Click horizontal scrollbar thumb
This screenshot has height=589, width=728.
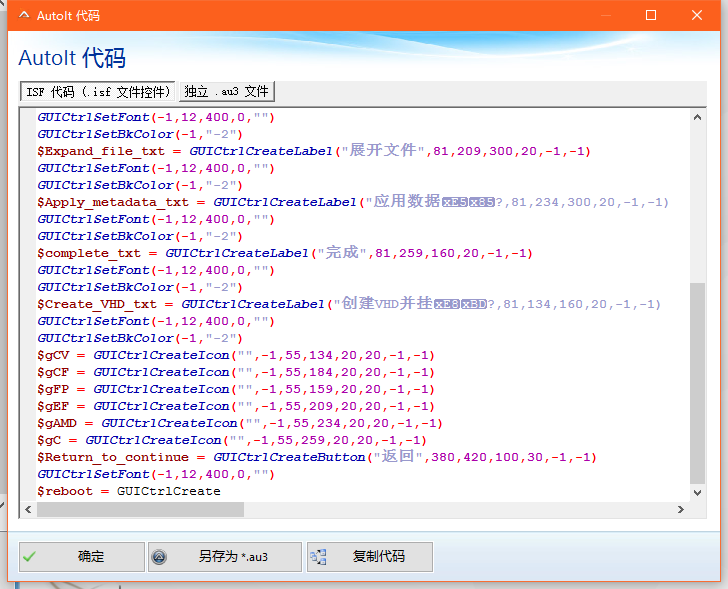pyautogui.click(x=140, y=509)
